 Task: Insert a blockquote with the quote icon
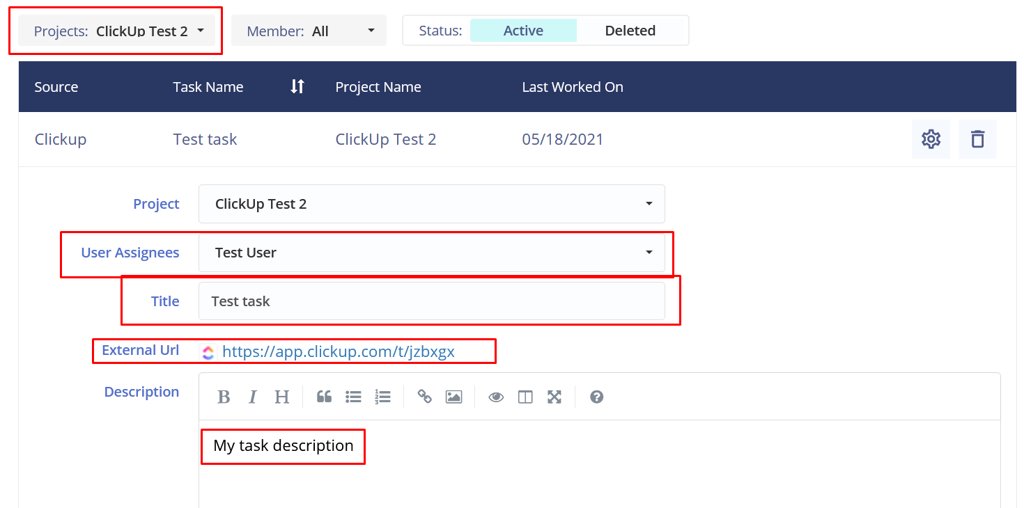click(324, 397)
